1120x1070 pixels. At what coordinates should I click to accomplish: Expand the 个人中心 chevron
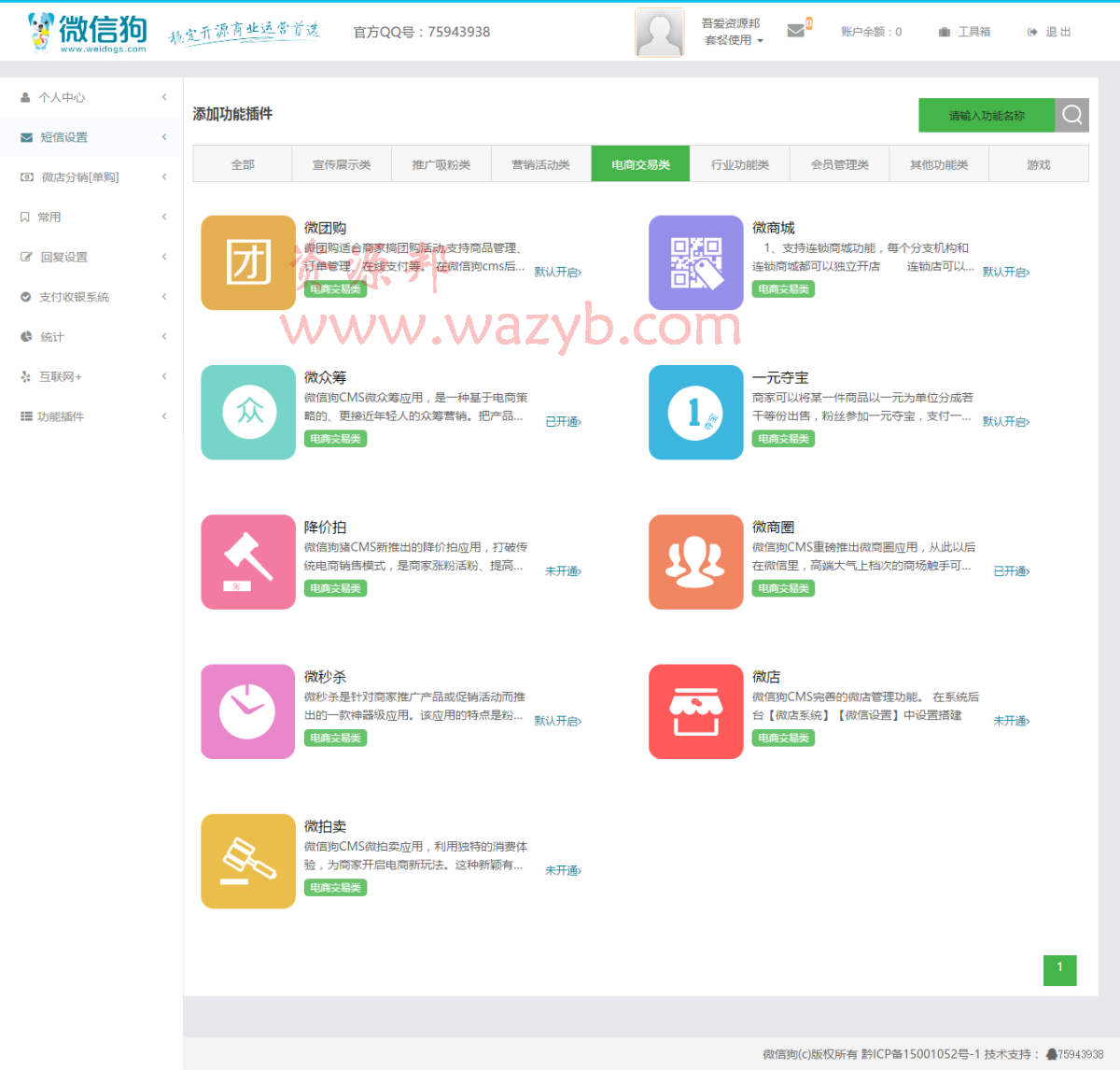pyautogui.click(x=164, y=97)
